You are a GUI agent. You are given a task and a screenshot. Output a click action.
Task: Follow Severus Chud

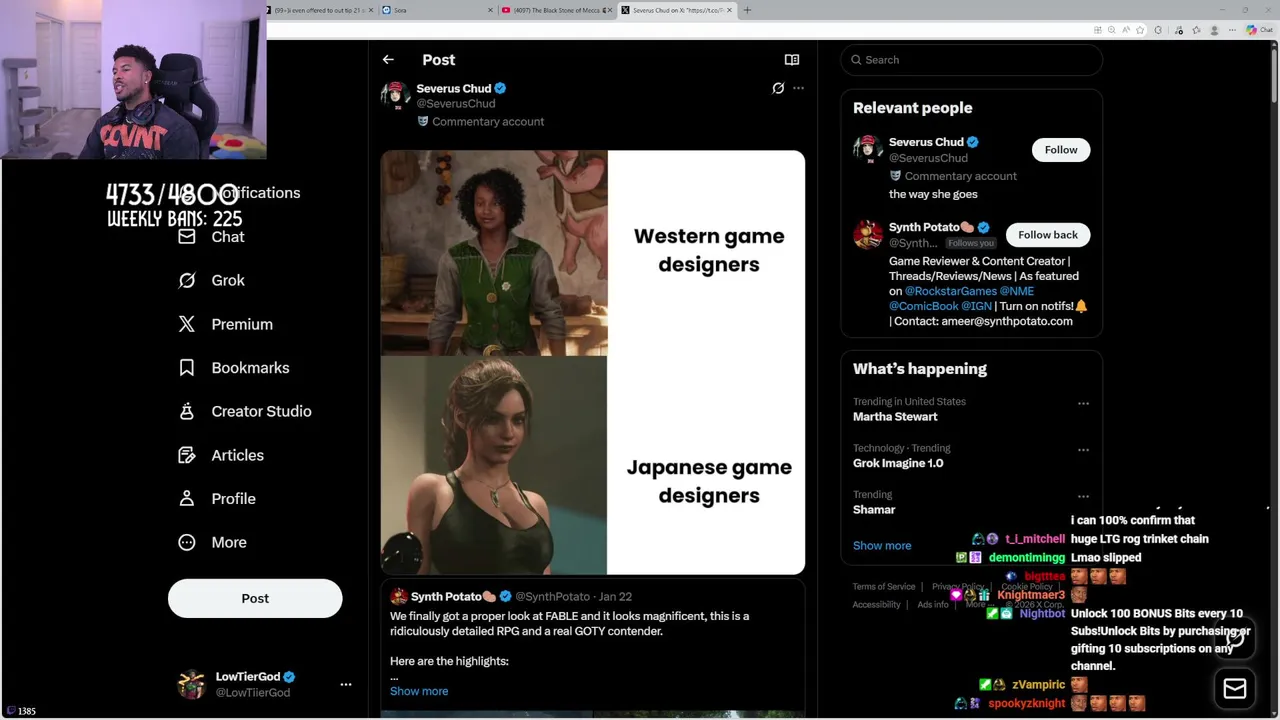[1061, 150]
